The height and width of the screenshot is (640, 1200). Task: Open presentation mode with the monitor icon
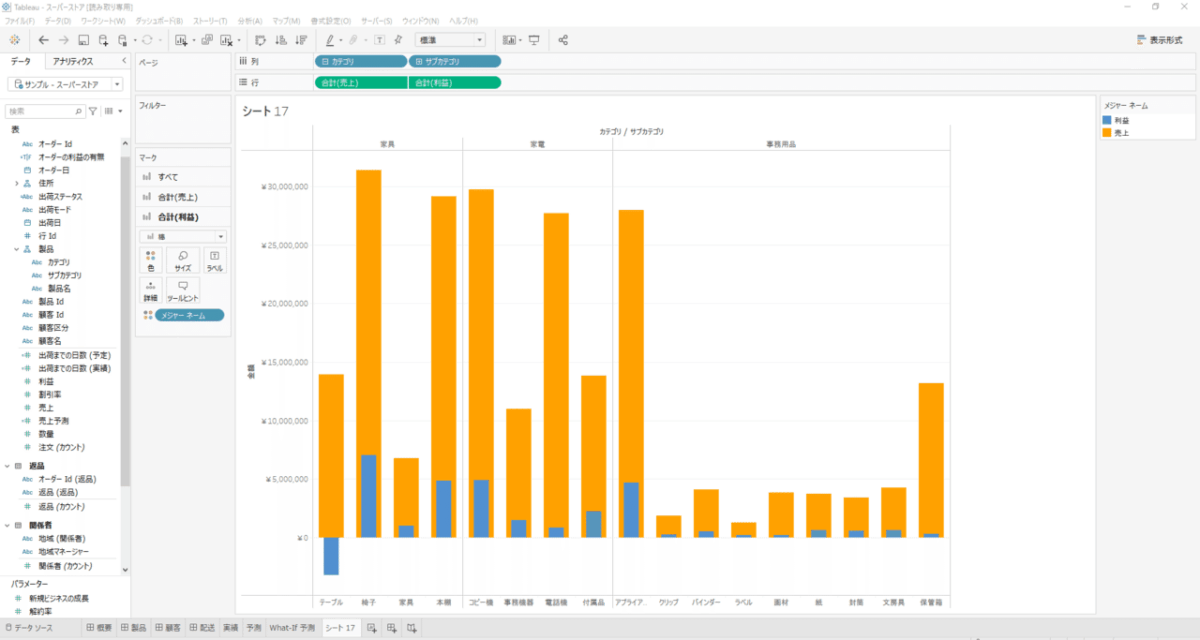pos(534,40)
